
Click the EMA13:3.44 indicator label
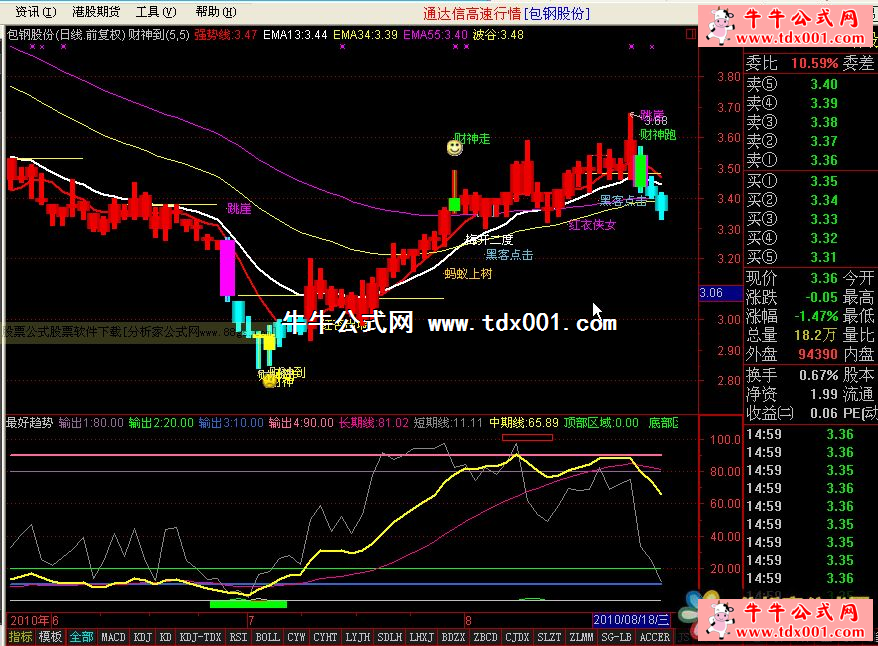[295, 35]
